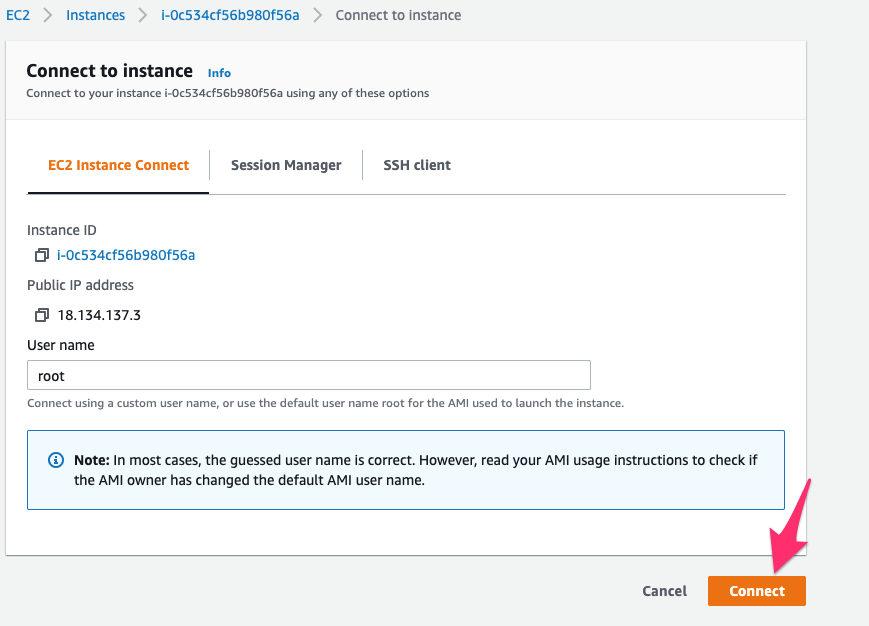This screenshot has width=869, height=626.
Task: Switch to the EC2 Instance Connect tab
Action: (x=118, y=165)
